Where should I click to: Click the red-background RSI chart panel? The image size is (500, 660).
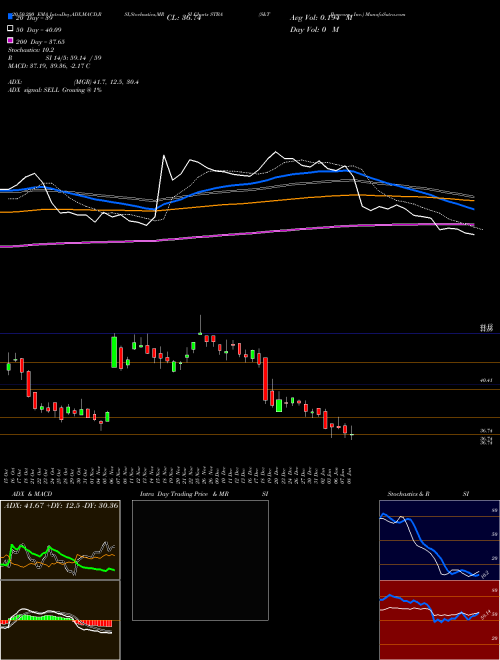point(439,620)
